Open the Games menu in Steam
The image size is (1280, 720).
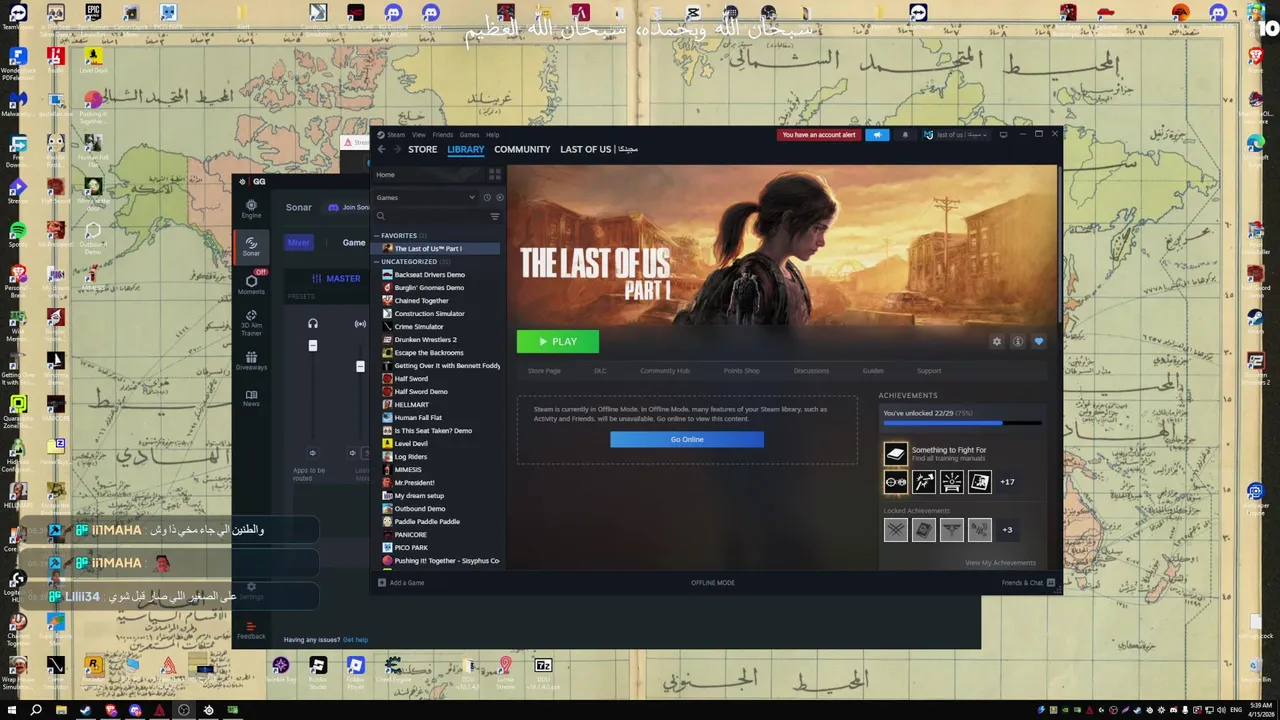tap(469, 135)
